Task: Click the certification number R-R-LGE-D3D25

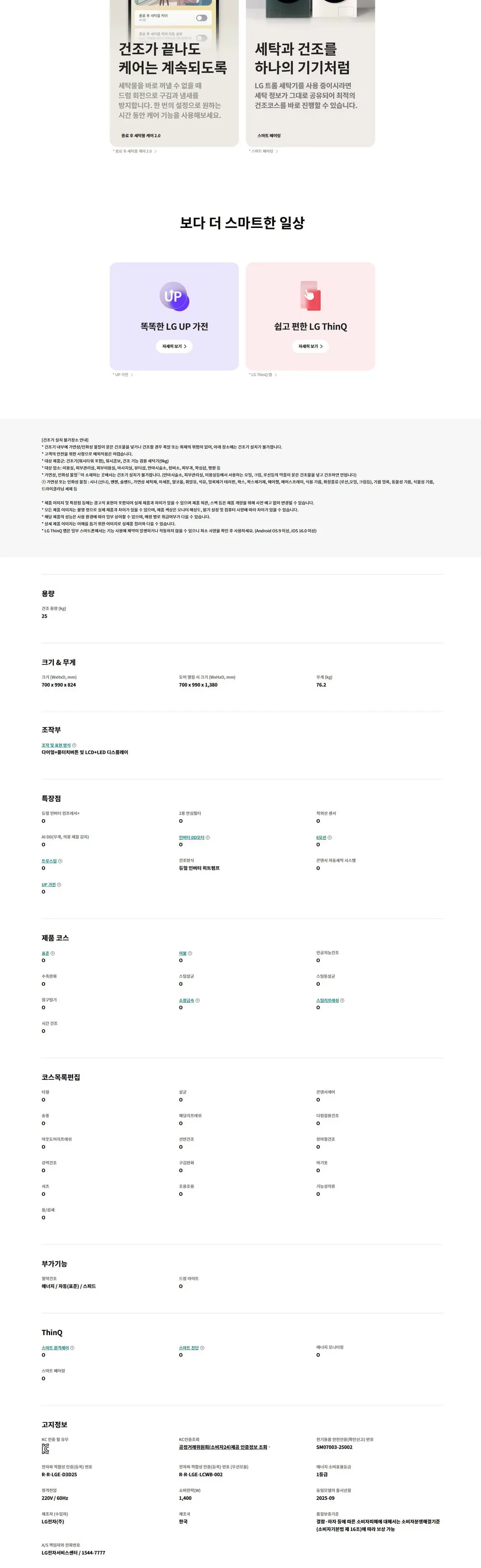Action: click(x=59, y=1475)
